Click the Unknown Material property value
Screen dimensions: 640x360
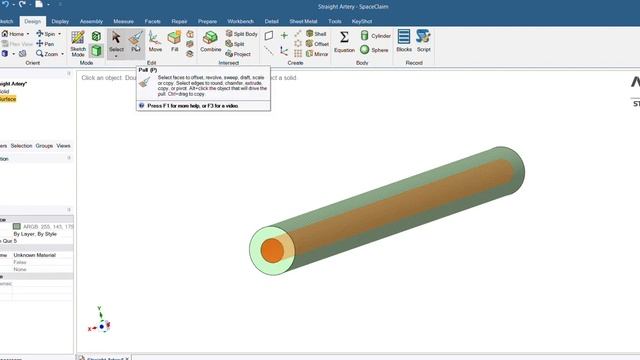[x=35, y=255]
